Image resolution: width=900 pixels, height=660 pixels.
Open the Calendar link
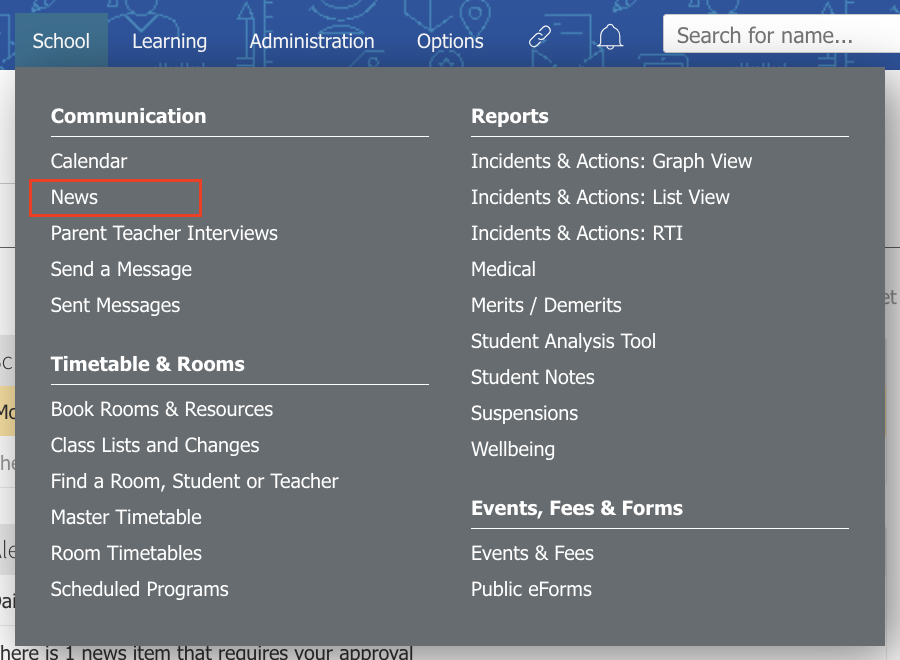tap(88, 161)
